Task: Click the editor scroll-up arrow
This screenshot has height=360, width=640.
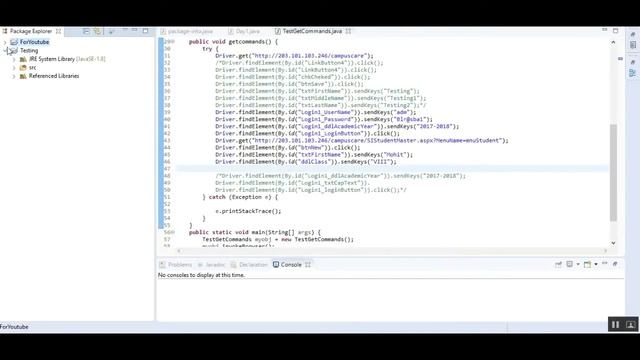Action: click(613, 42)
